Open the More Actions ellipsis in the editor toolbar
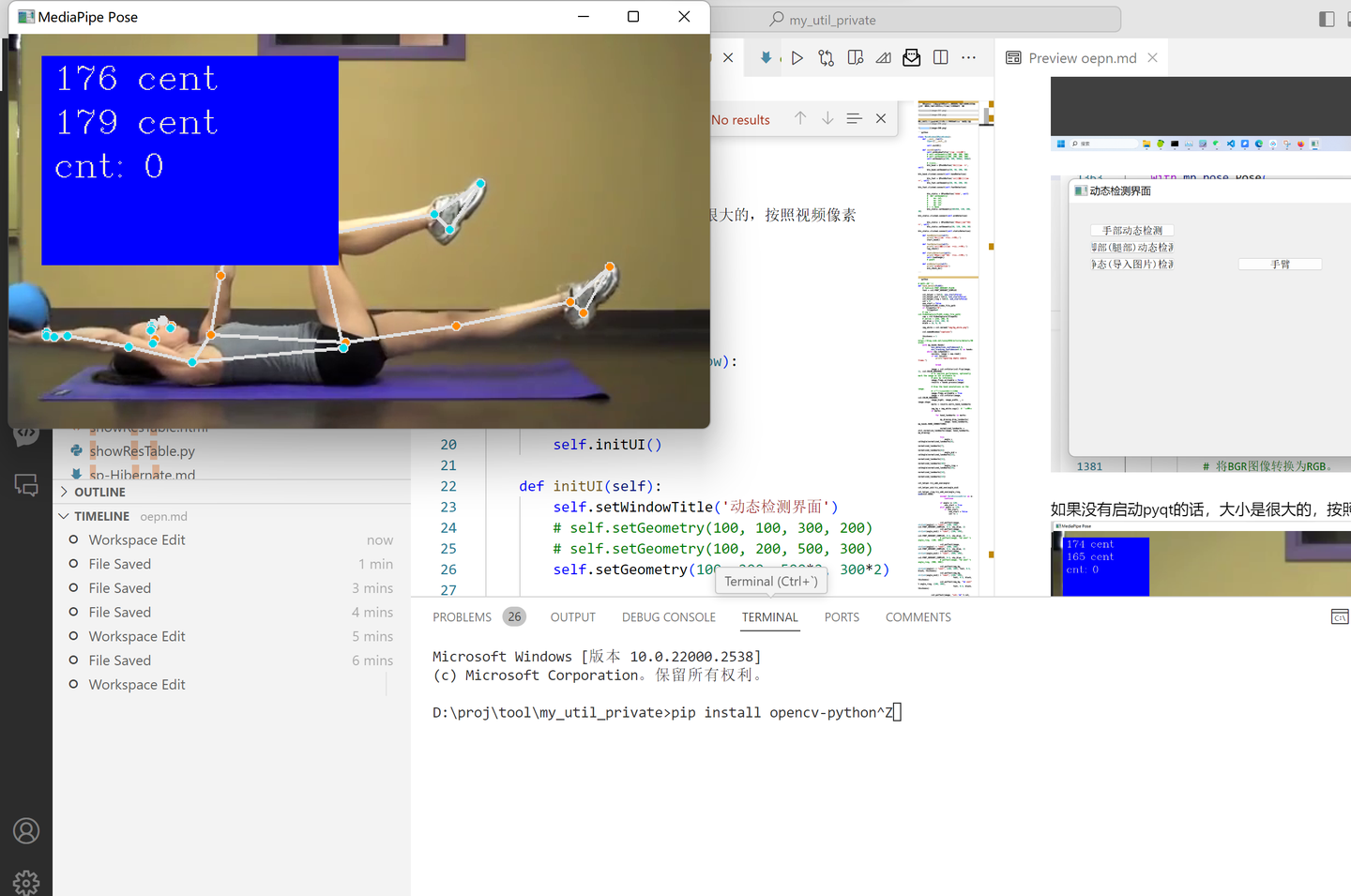1351x896 pixels. [x=969, y=57]
